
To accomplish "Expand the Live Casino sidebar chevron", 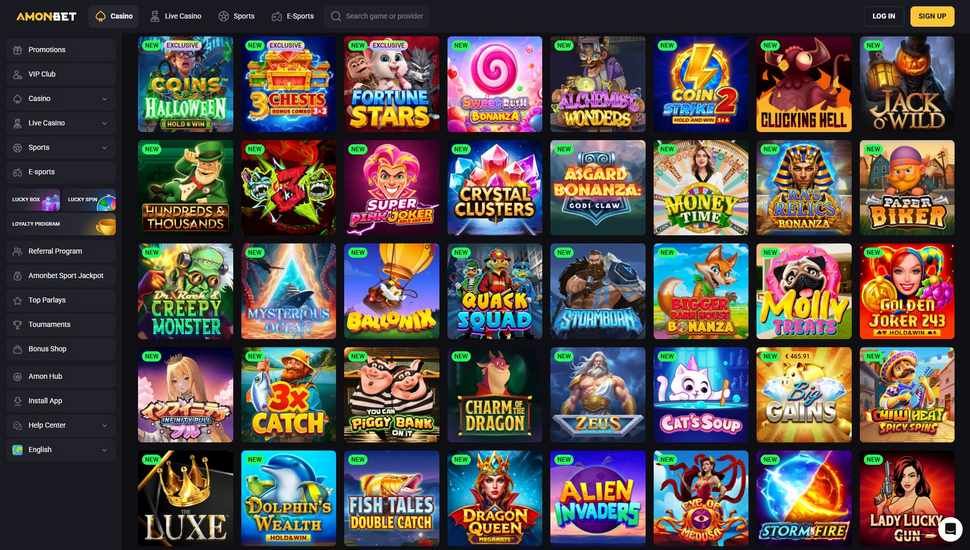I will pyautogui.click(x=104, y=123).
